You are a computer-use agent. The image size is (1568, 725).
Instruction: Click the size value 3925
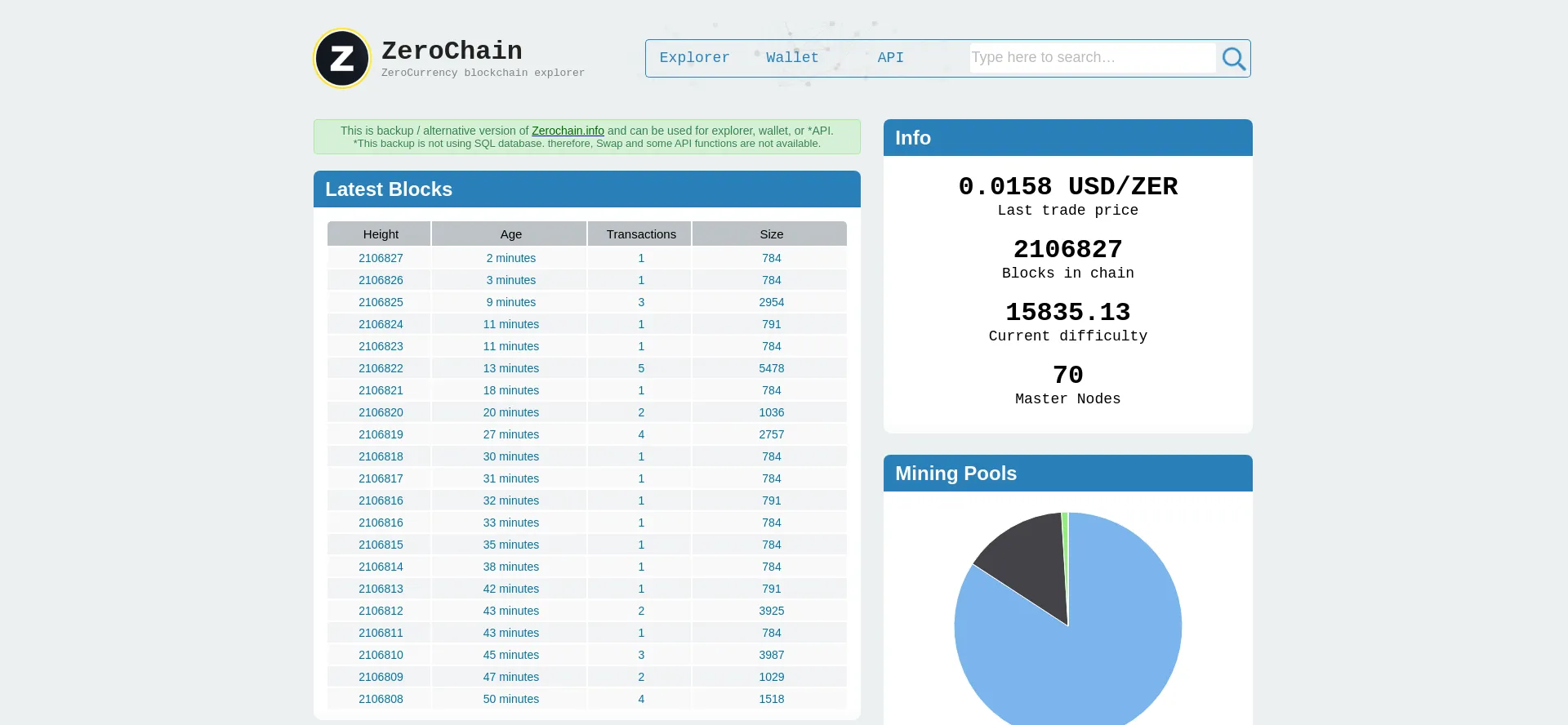(x=772, y=611)
